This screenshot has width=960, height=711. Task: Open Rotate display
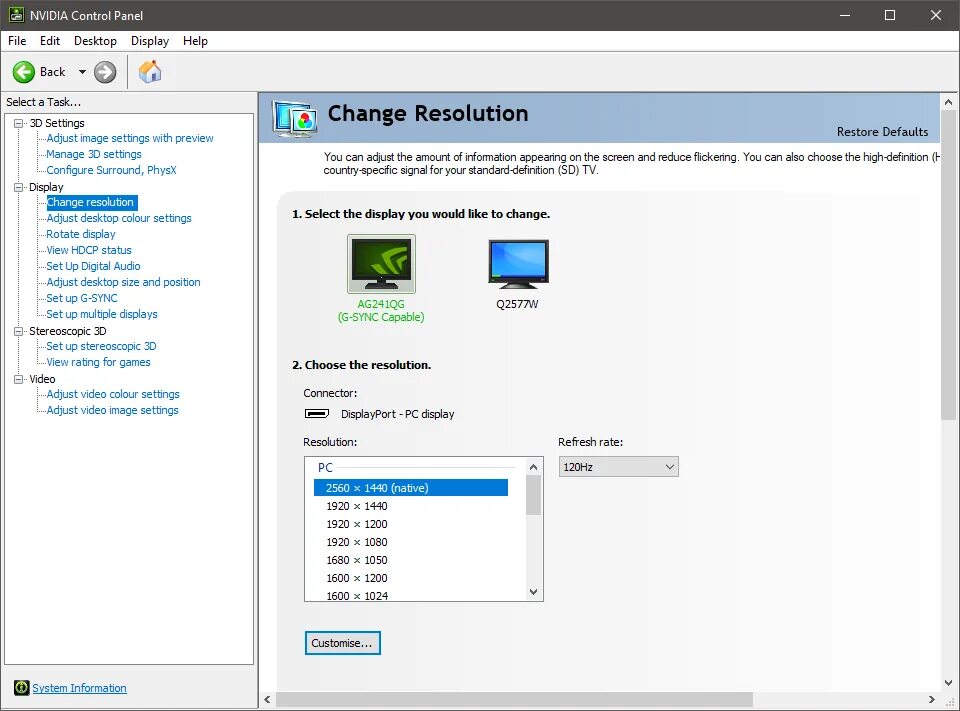point(81,234)
